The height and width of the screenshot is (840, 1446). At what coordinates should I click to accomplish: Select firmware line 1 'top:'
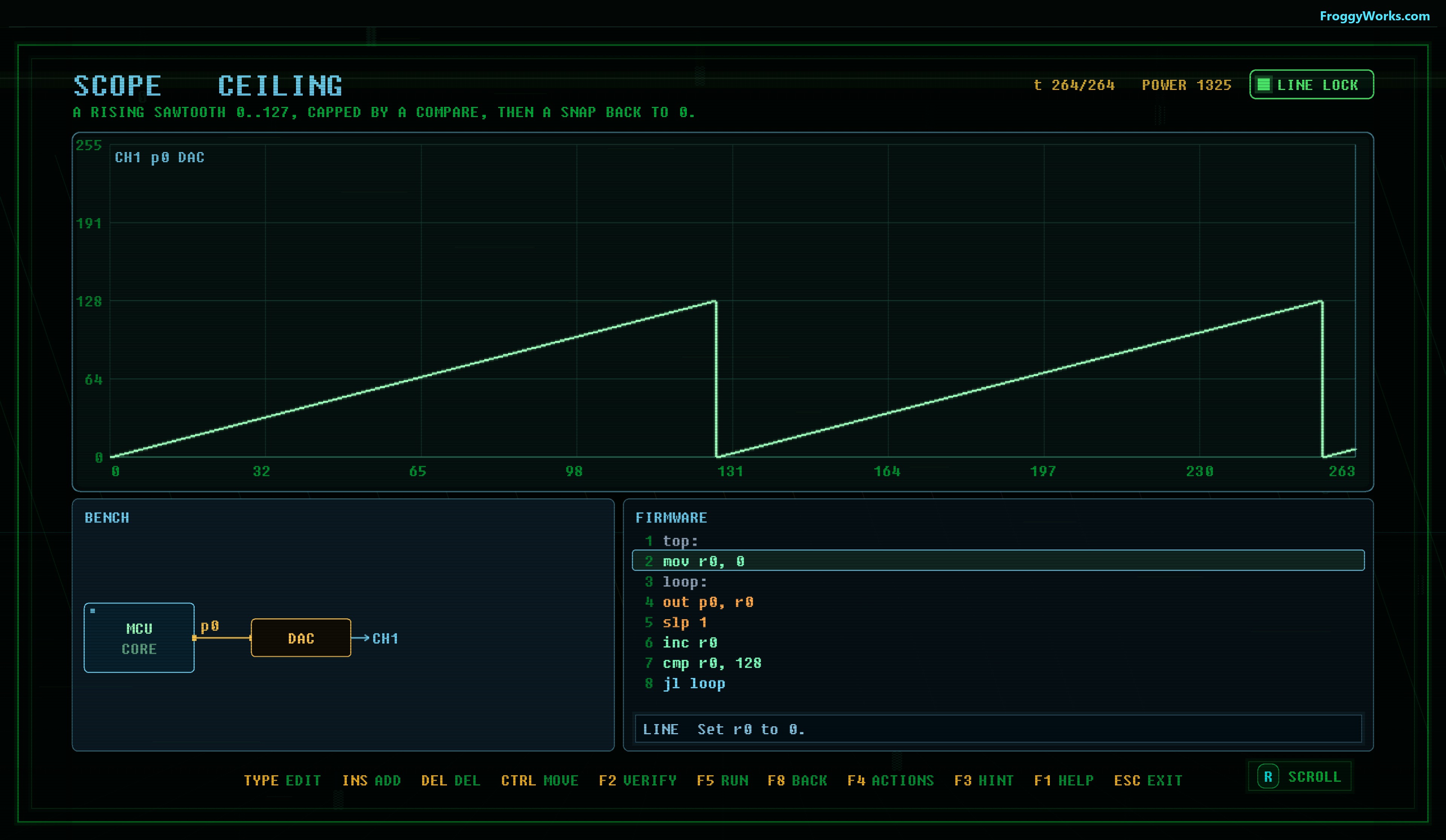pyautogui.click(x=998, y=541)
